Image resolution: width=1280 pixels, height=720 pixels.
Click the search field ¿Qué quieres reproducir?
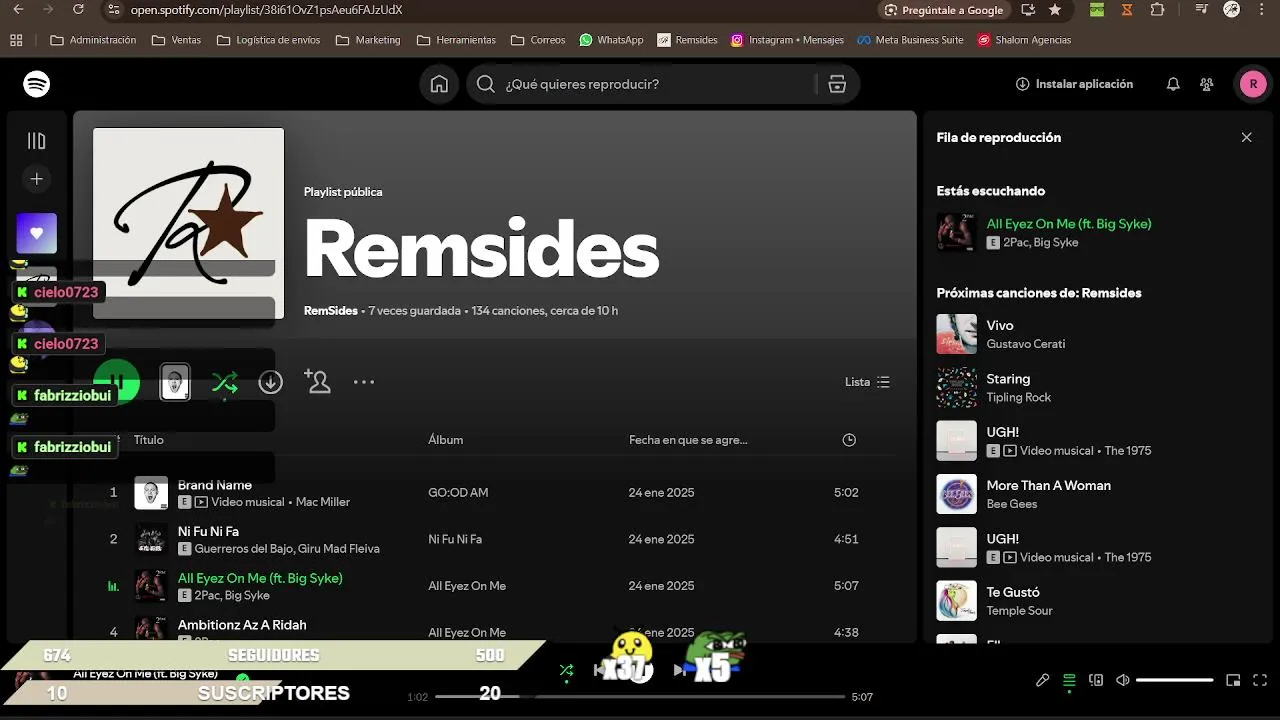[660, 84]
